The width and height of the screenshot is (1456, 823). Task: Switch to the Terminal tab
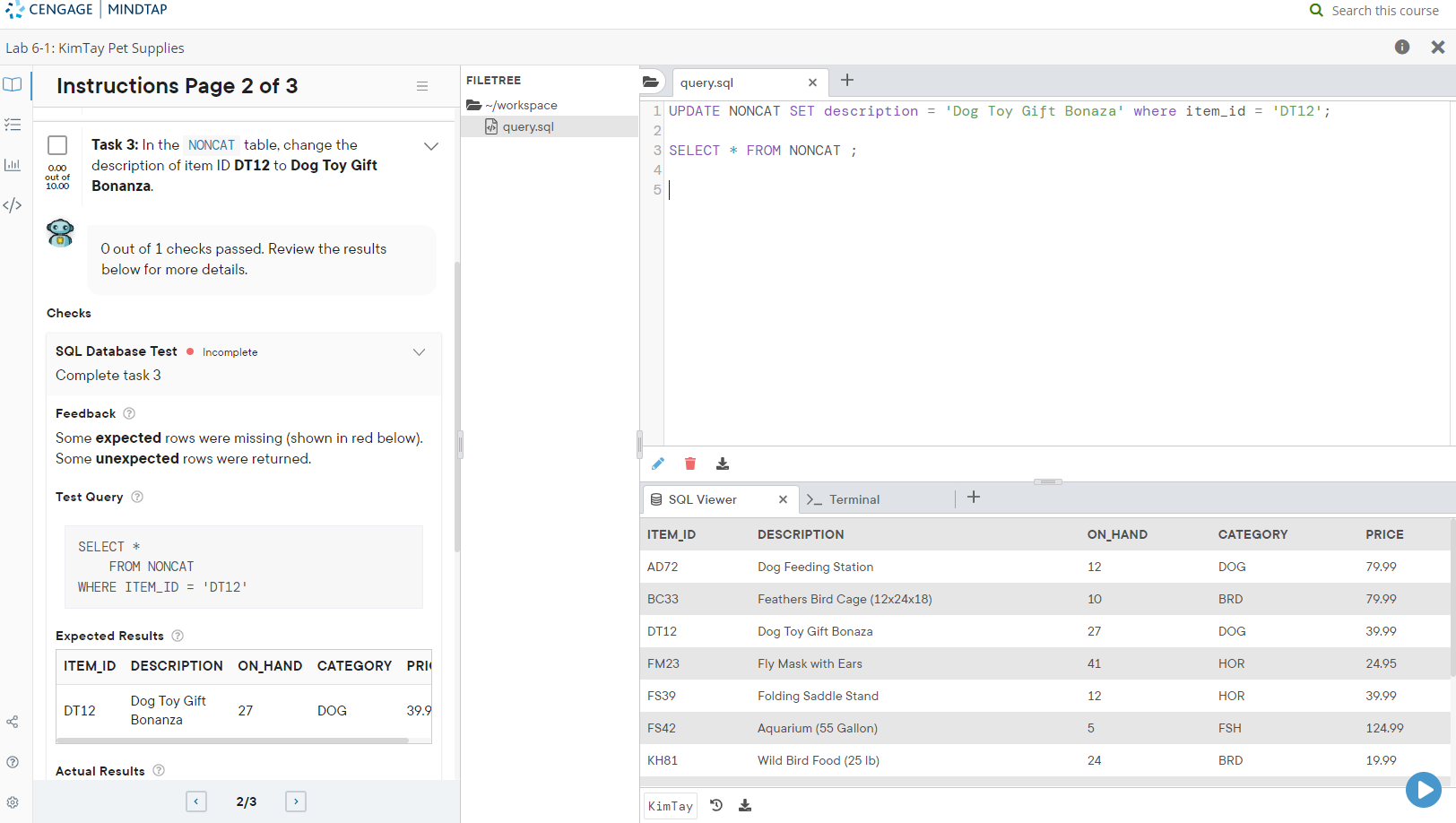click(854, 499)
